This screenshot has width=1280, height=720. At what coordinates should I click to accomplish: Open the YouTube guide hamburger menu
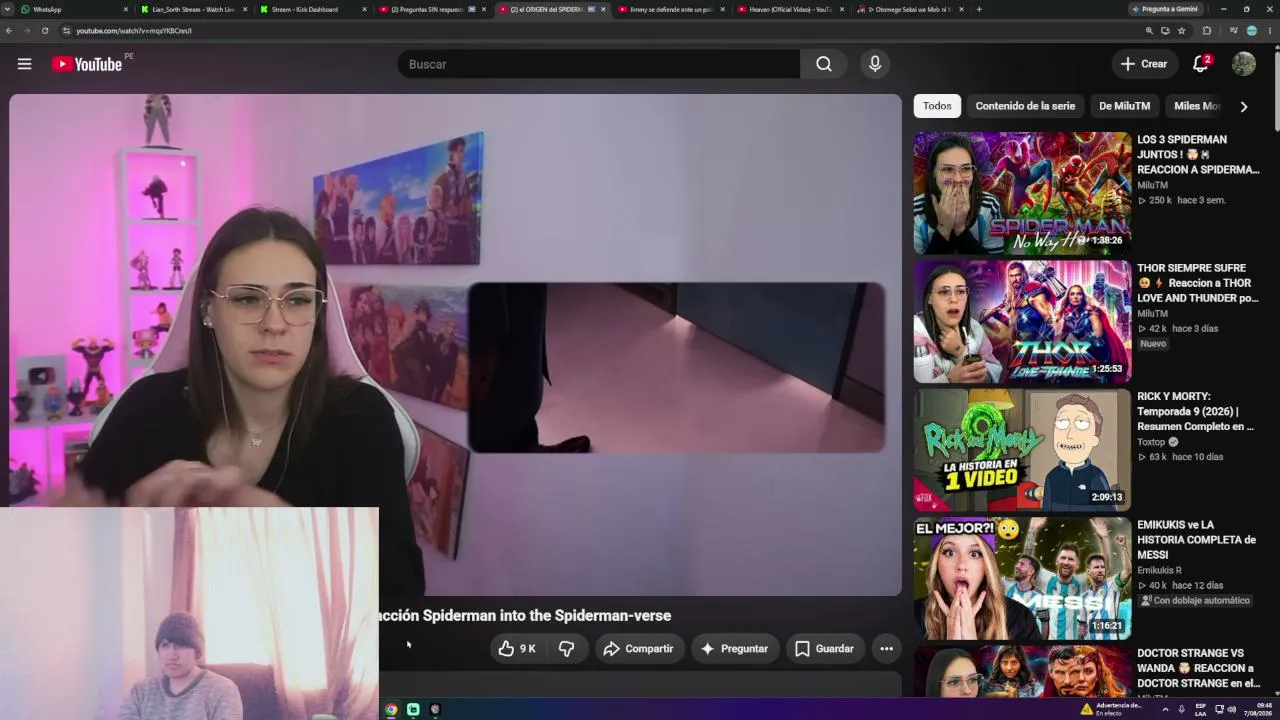[24, 64]
